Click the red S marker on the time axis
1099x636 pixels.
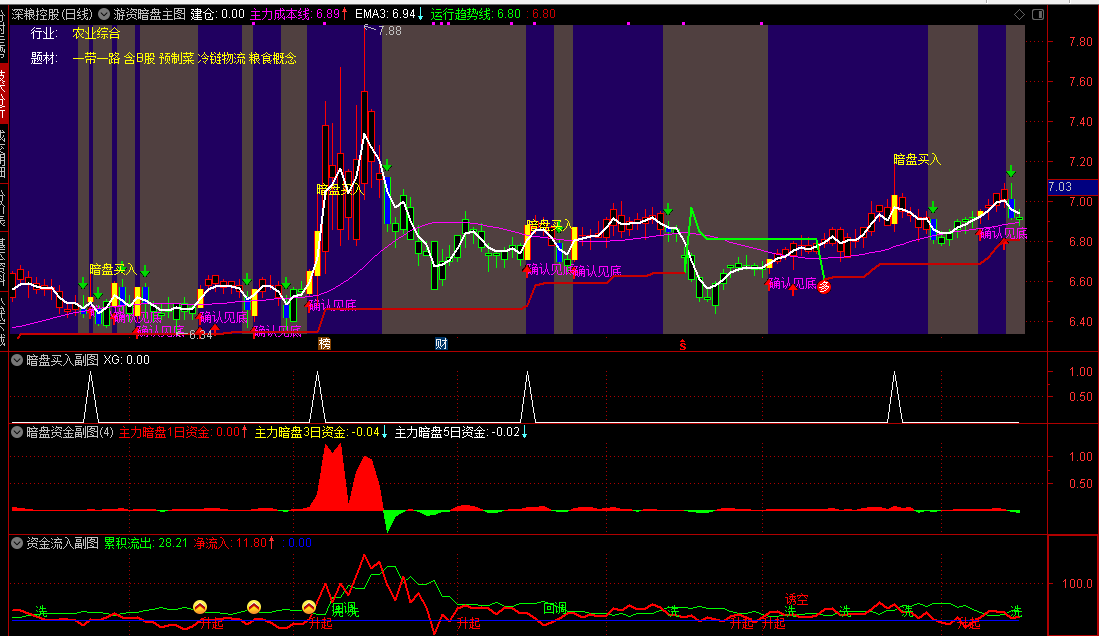coord(683,345)
